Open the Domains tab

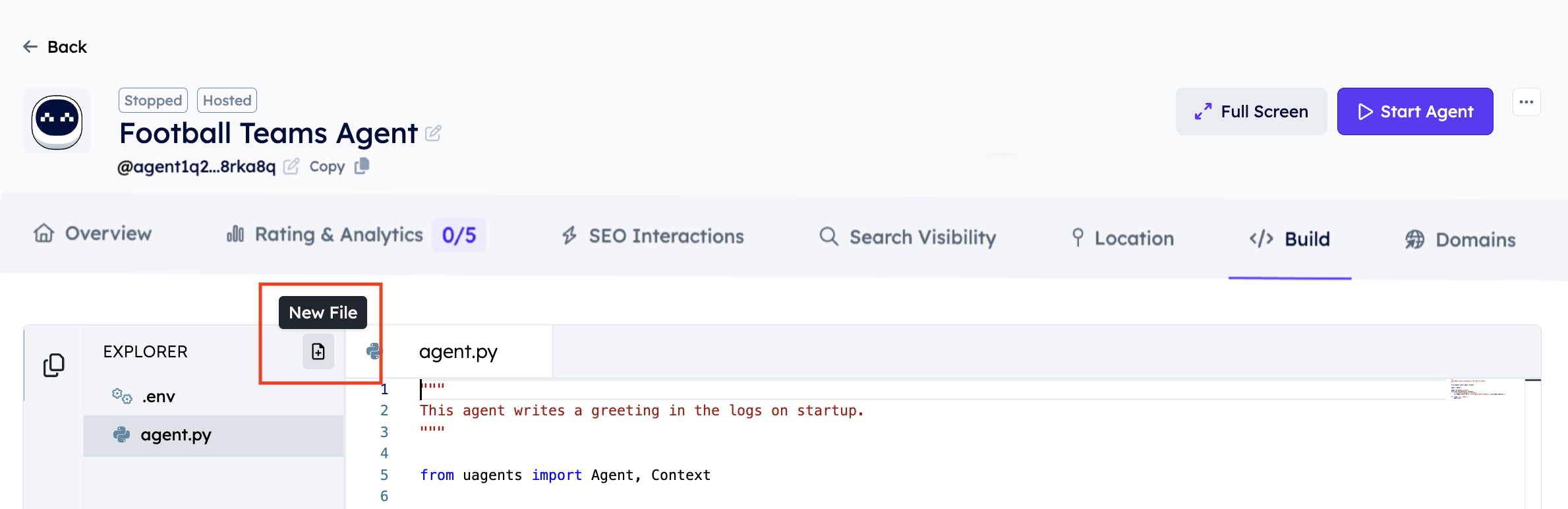click(1460, 239)
